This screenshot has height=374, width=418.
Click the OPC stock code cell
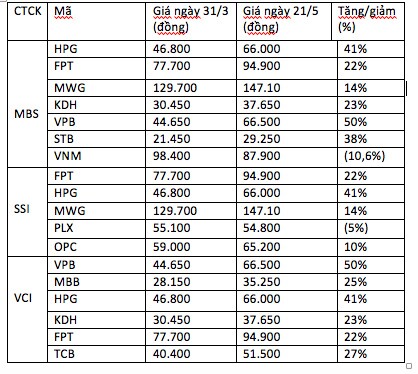click(96, 247)
